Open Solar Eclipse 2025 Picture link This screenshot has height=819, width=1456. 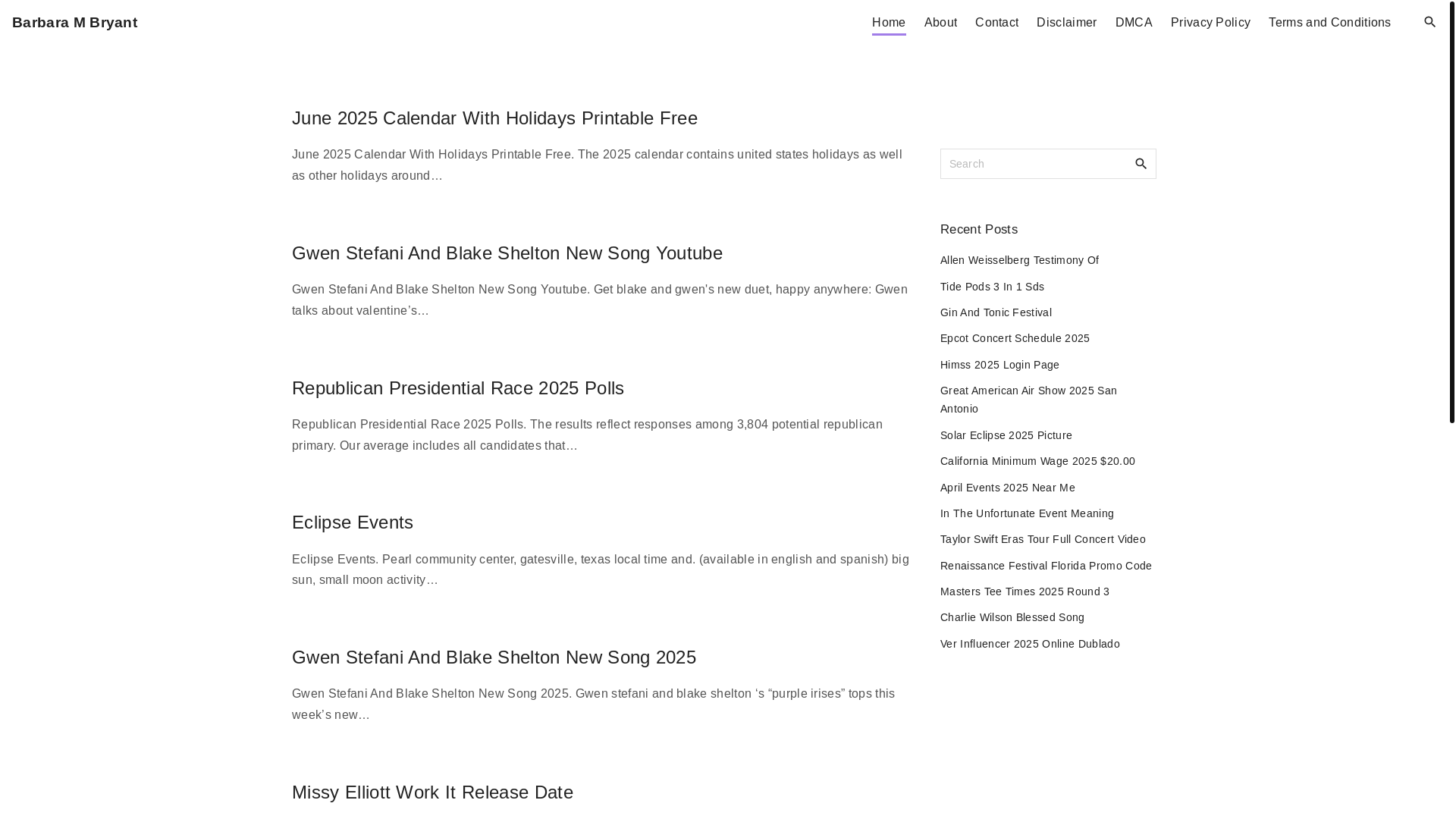1006,435
